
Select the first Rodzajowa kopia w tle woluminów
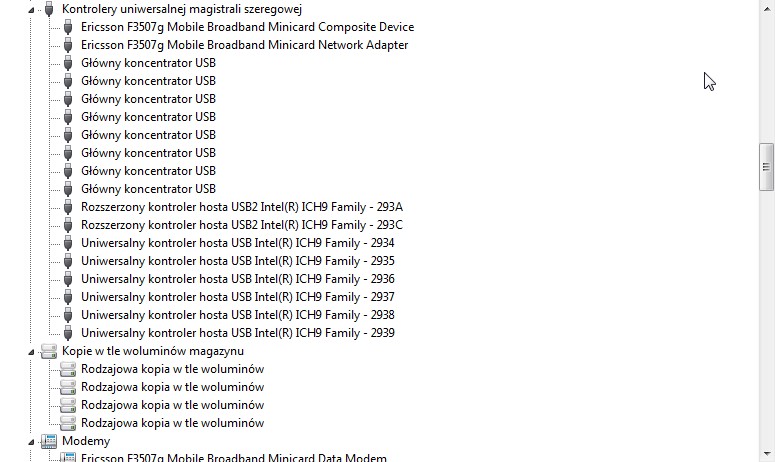coord(172,369)
